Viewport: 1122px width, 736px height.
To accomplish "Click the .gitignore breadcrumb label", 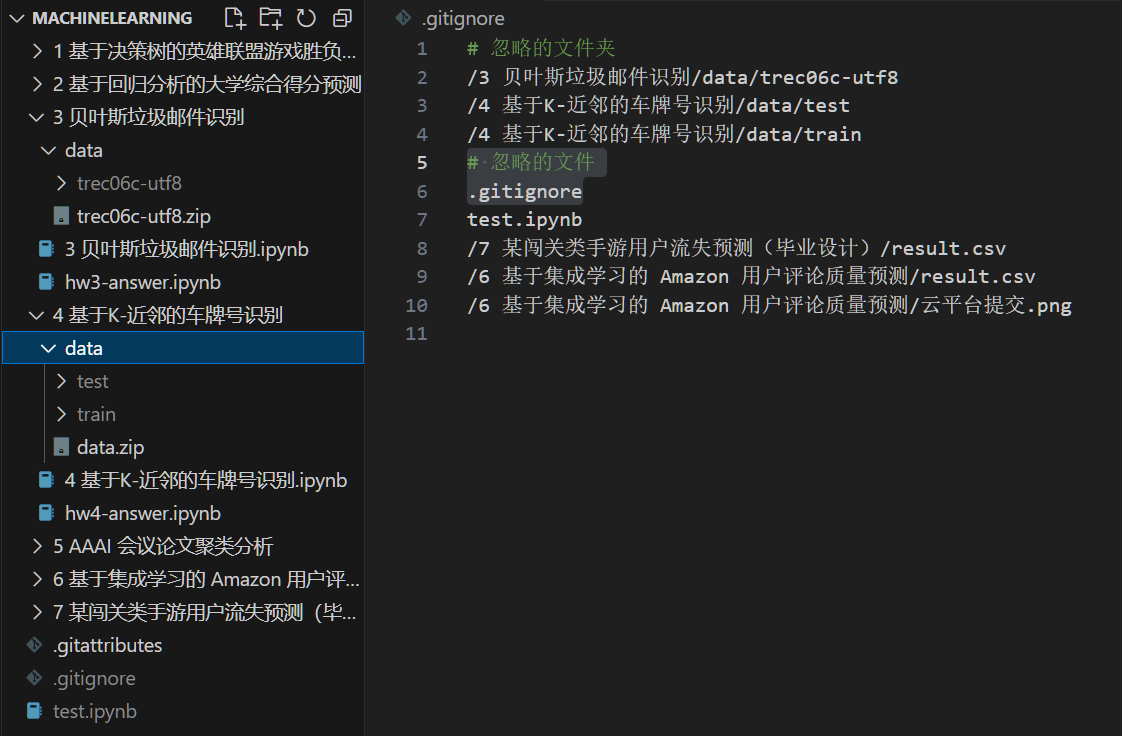I will tap(463, 19).
